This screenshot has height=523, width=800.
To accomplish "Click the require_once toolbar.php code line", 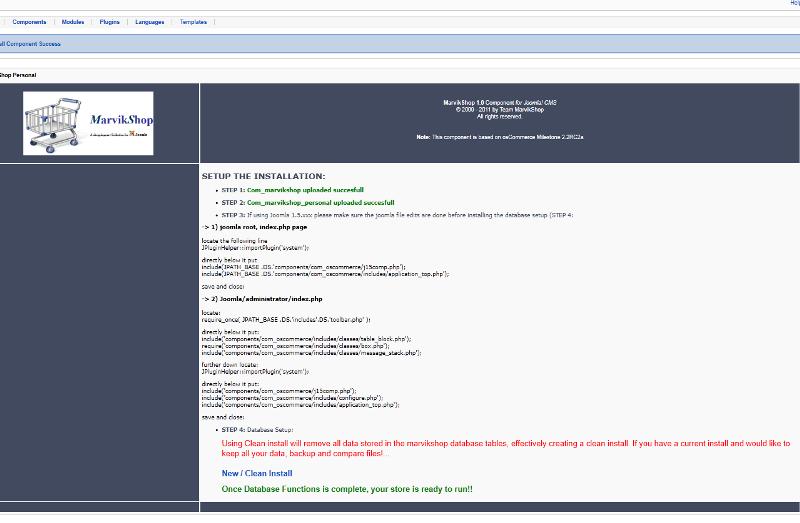I will (x=286, y=320).
